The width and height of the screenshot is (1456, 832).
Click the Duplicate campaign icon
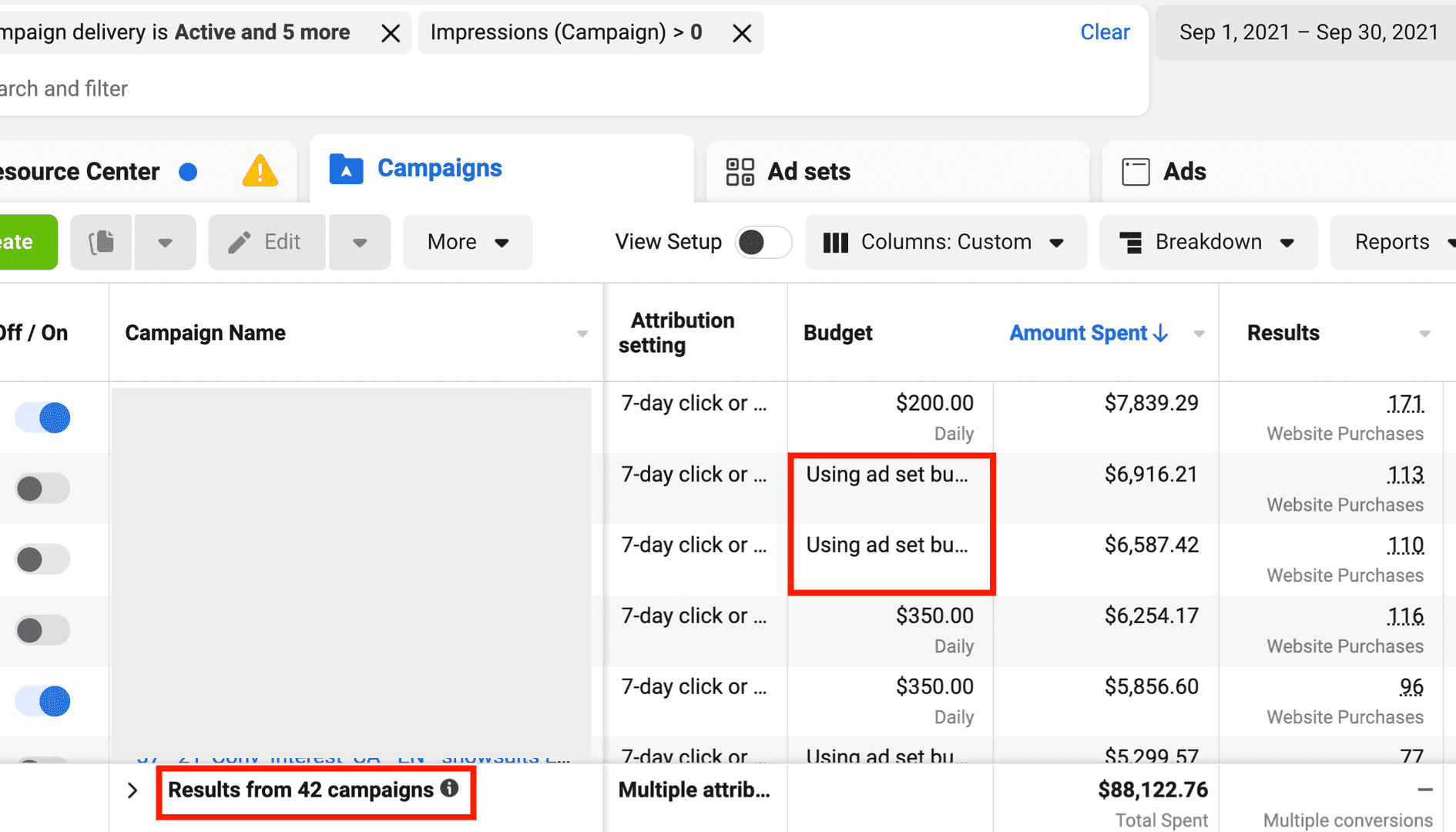click(101, 242)
